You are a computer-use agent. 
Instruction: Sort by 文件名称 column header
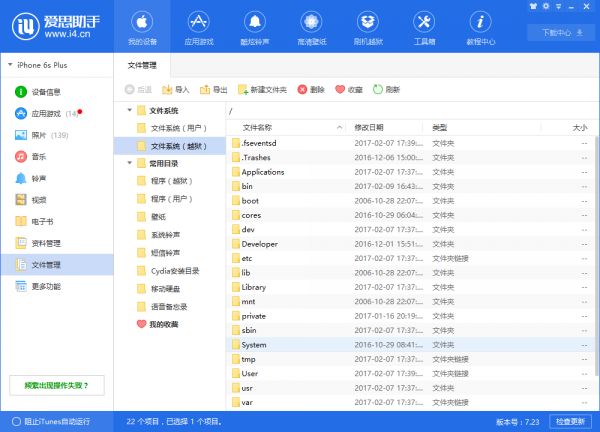pyautogui.click(x=286, y=127)
